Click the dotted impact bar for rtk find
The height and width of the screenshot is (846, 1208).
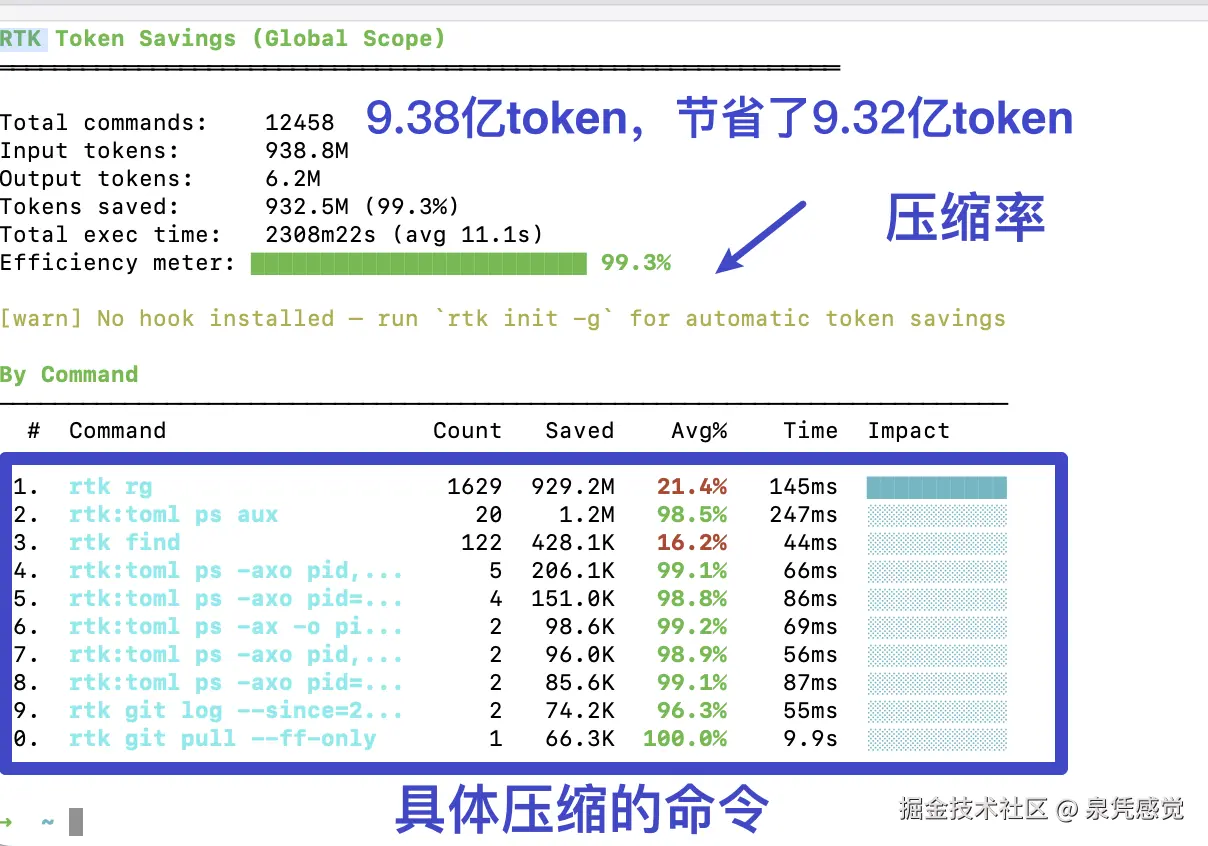pos(937,543)
